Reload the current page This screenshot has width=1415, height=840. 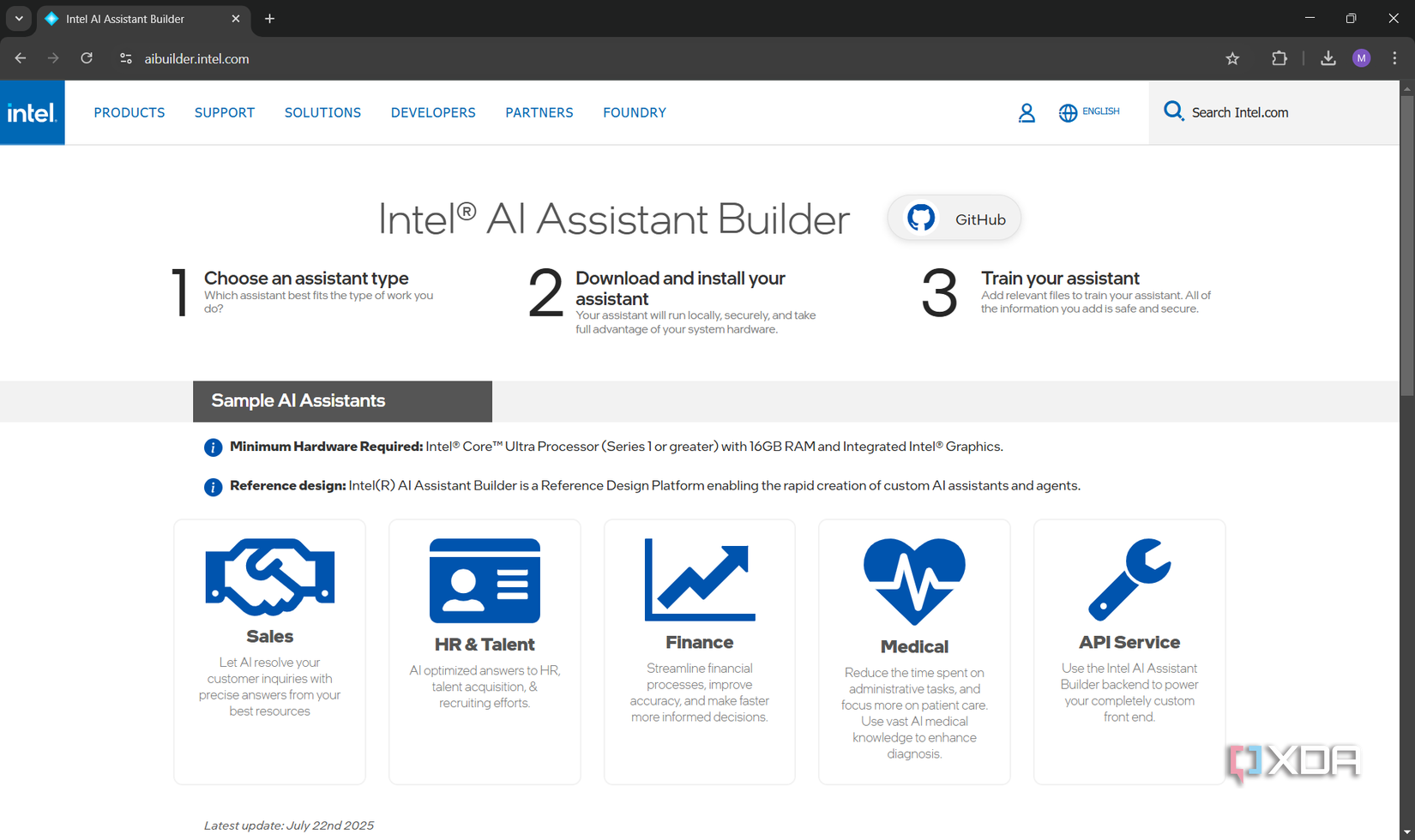click(87, 58)
